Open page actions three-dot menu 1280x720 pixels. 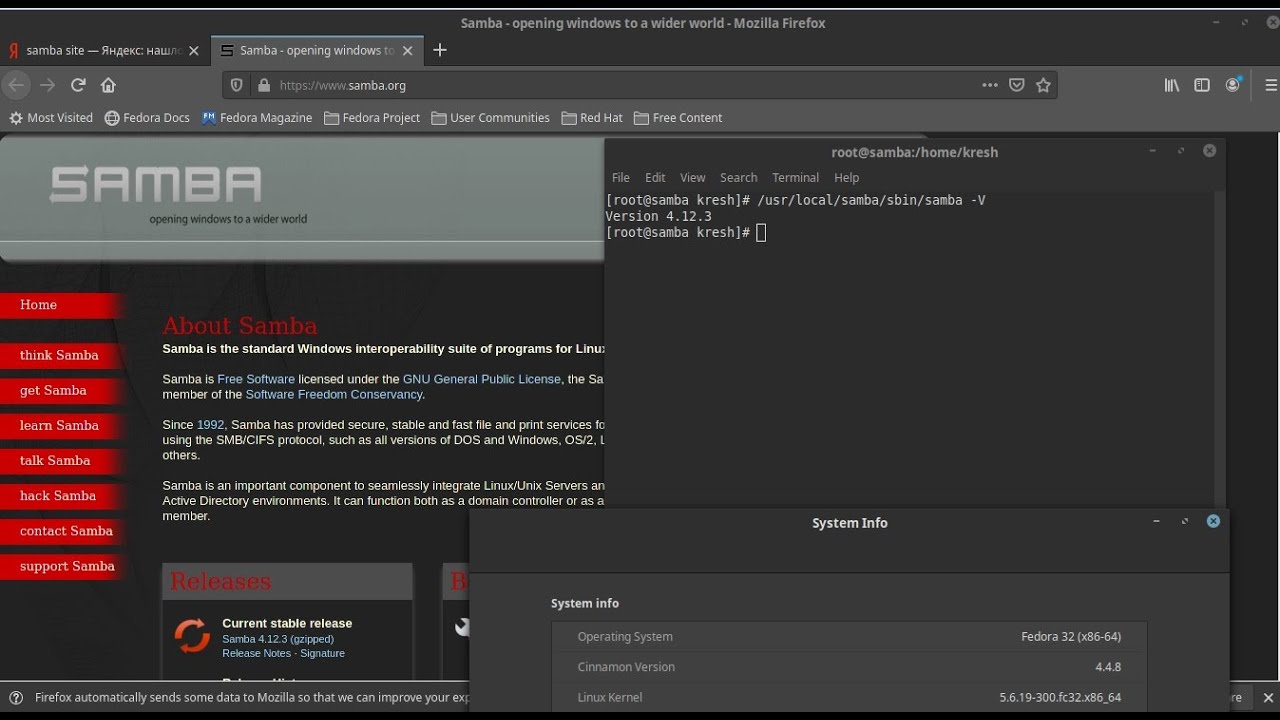pyautogui.click(x=990, y=85)
